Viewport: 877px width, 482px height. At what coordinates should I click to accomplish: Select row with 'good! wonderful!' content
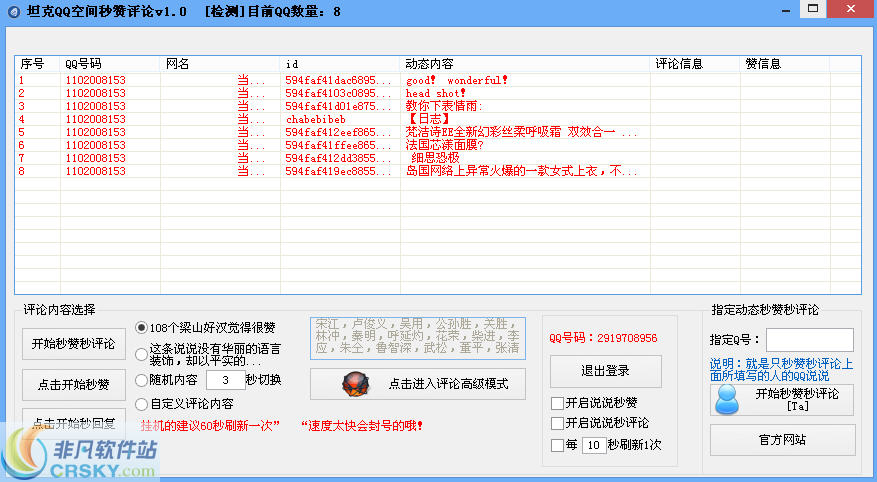[438, 81]
